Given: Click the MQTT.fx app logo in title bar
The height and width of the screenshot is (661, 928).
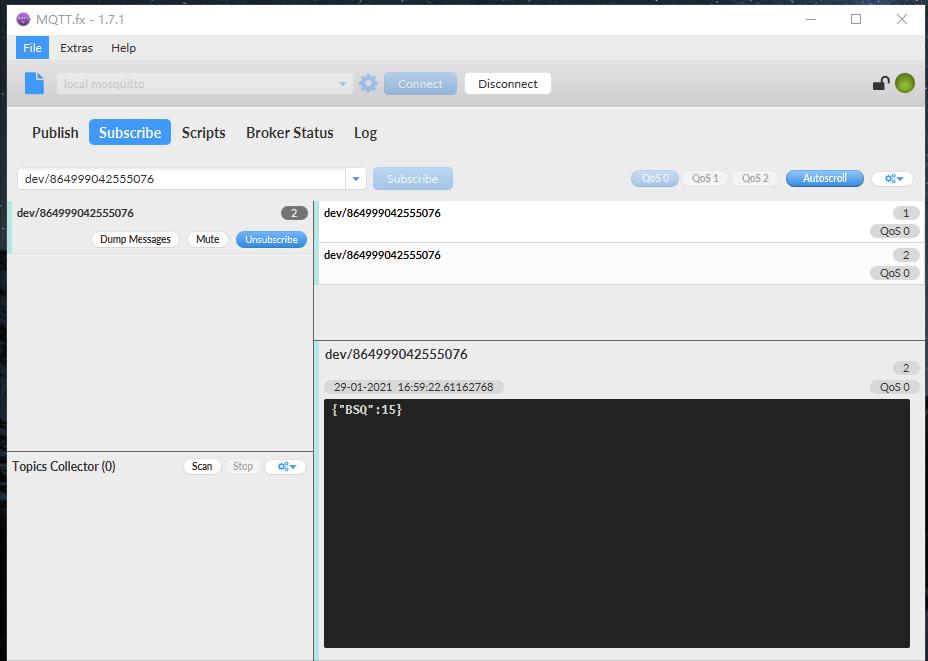Looking at the screenshot, I should coord(24,19).
